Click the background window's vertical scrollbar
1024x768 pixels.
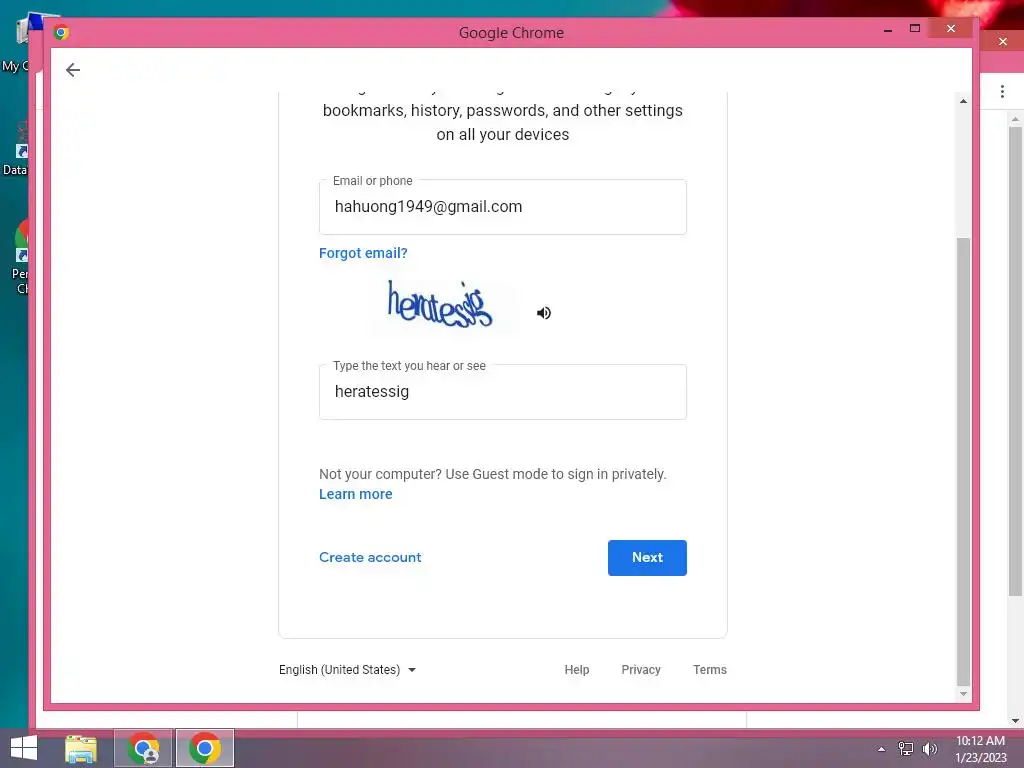[1015, 361]
